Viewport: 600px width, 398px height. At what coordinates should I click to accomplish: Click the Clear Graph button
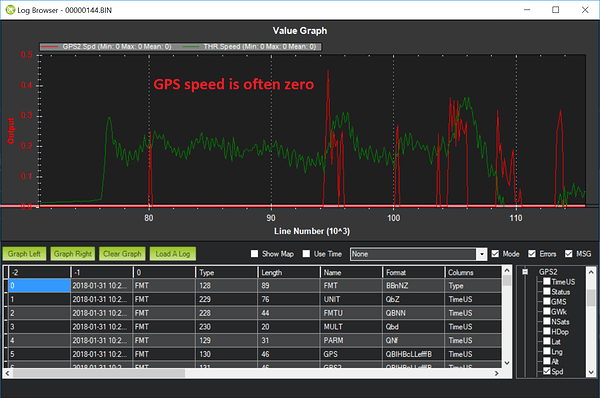coord(122,254)
